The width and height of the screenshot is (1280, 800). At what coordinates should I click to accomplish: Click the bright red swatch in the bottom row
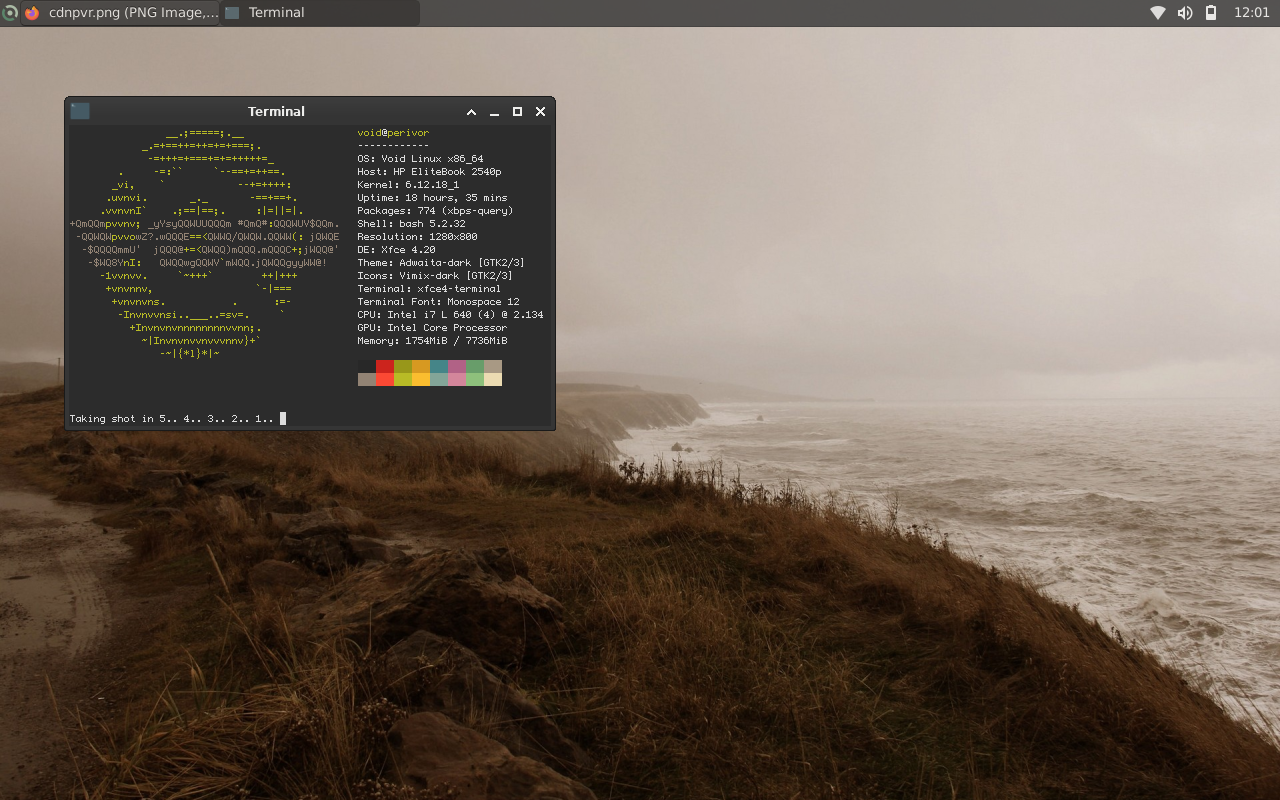click(385, 379)
